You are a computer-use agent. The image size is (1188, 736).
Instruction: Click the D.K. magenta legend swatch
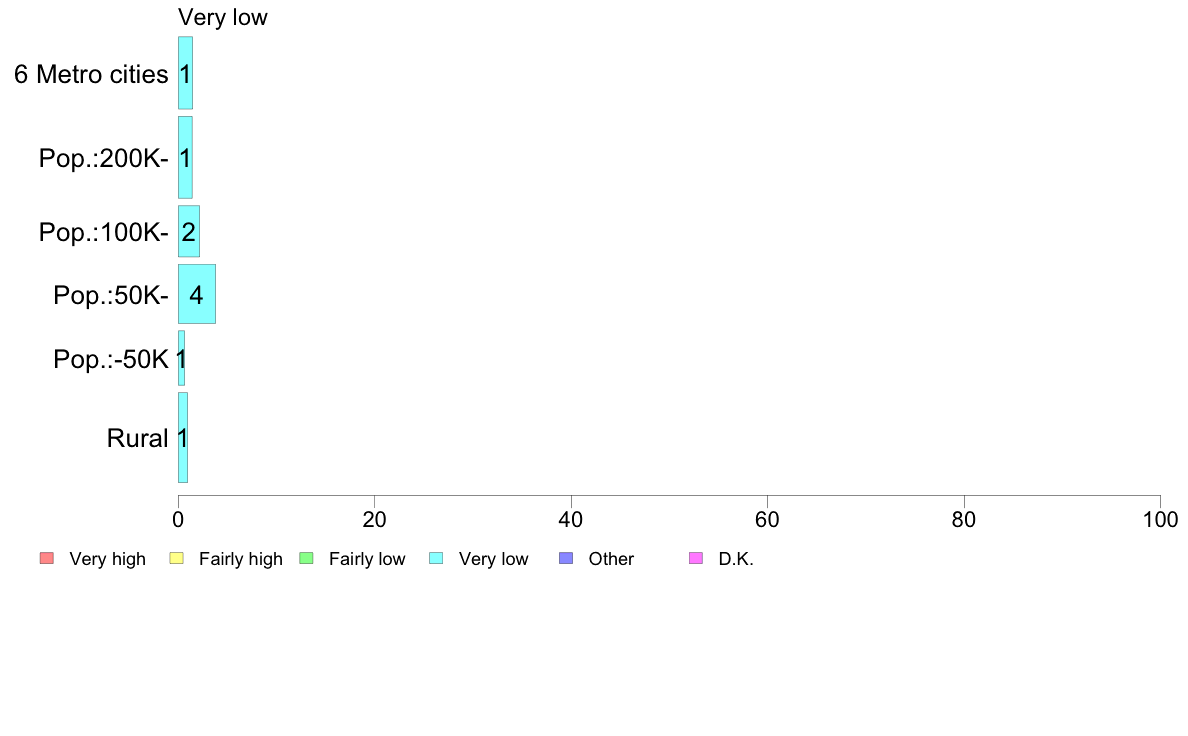tap(696, 559)
